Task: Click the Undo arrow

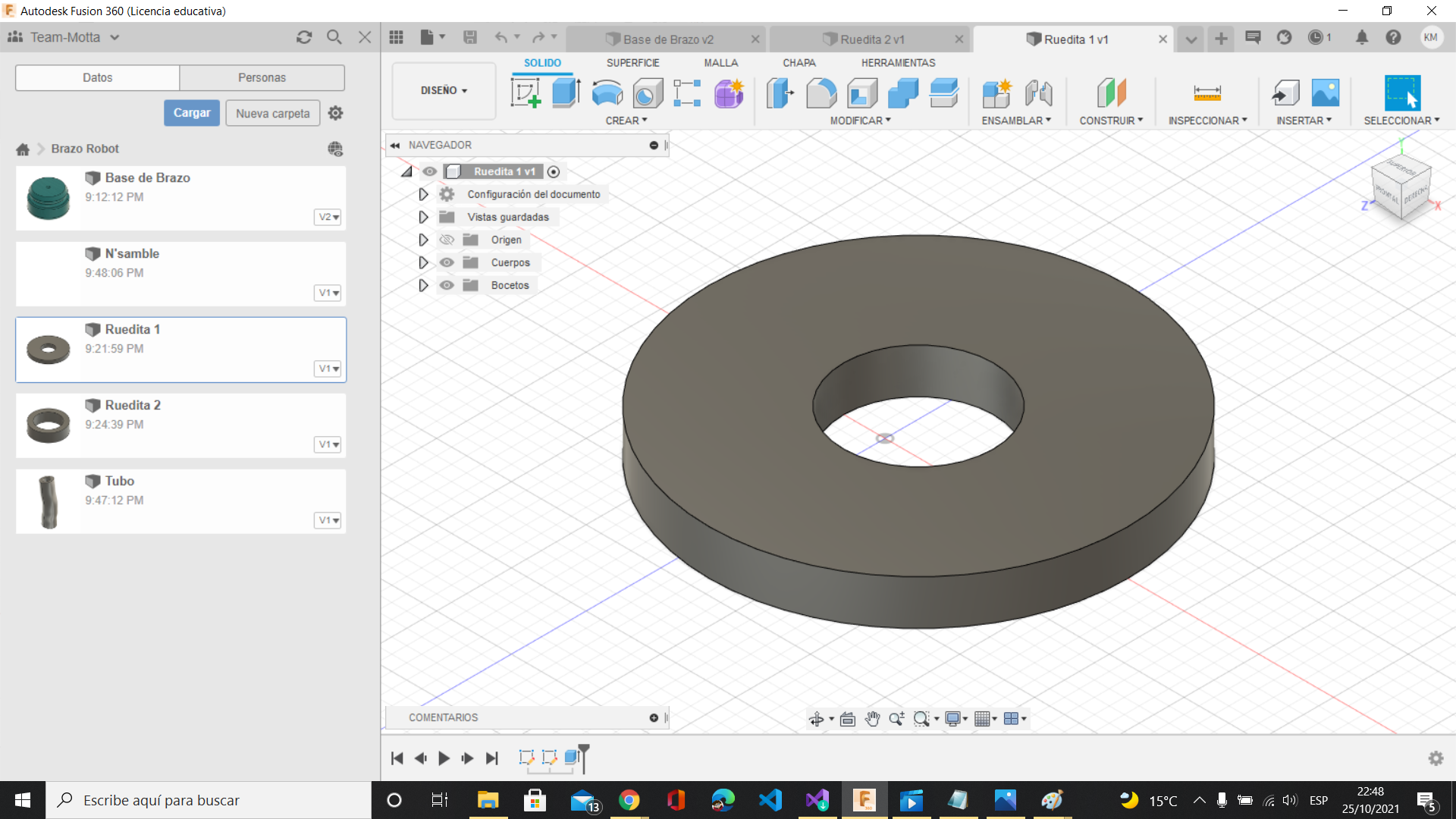Action: click(x=501, y=37)
